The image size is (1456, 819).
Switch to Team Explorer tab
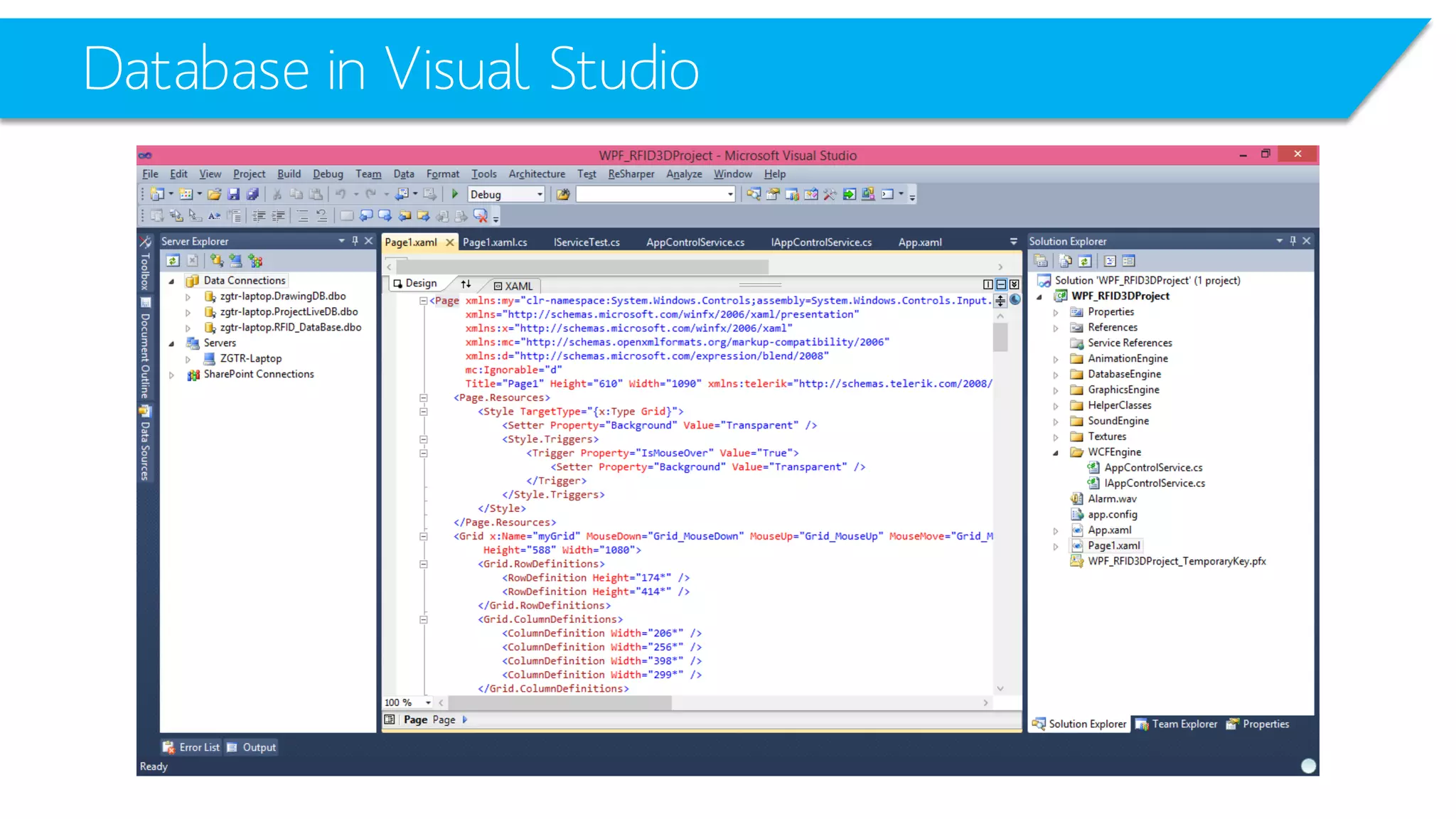click(x=1177, y=724)
